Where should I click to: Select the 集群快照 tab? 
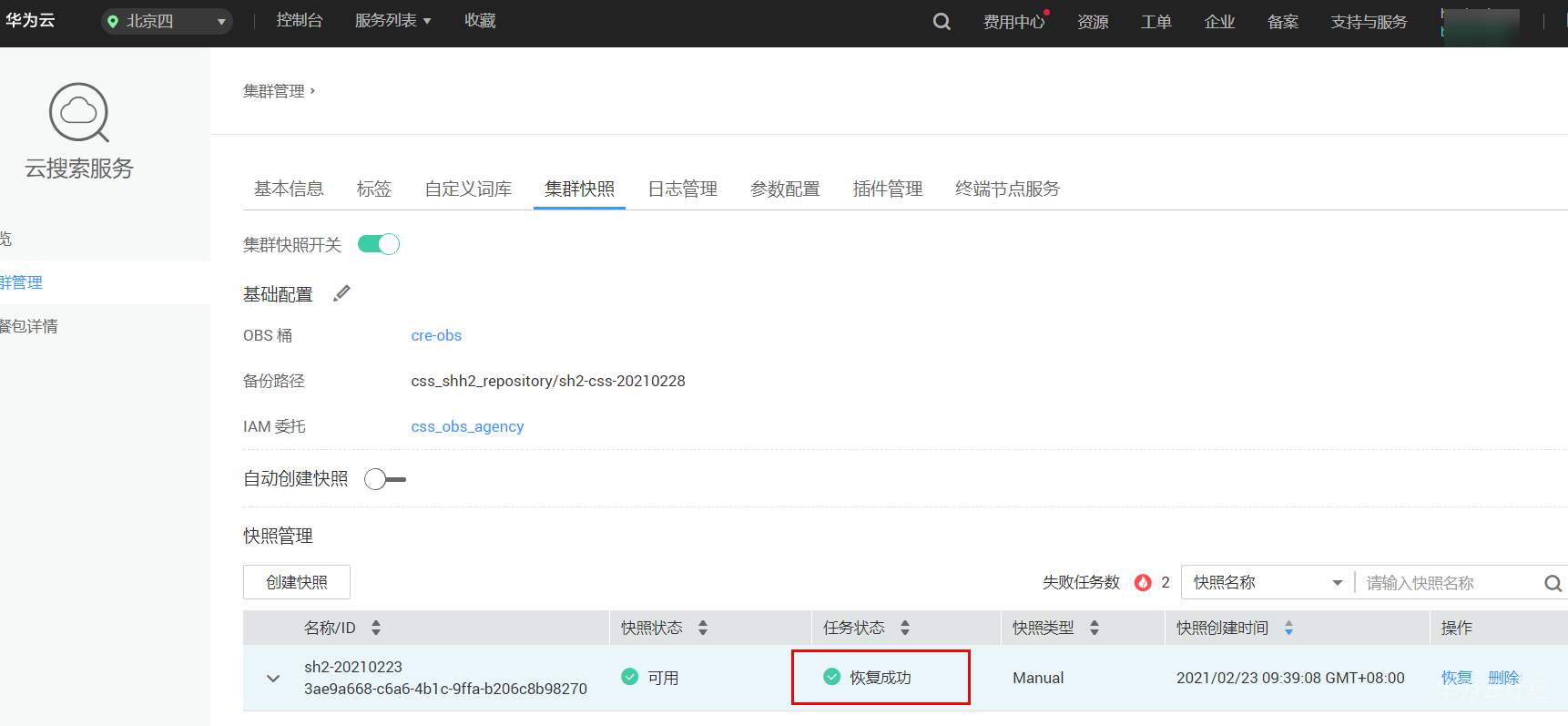tap(579, 189)
